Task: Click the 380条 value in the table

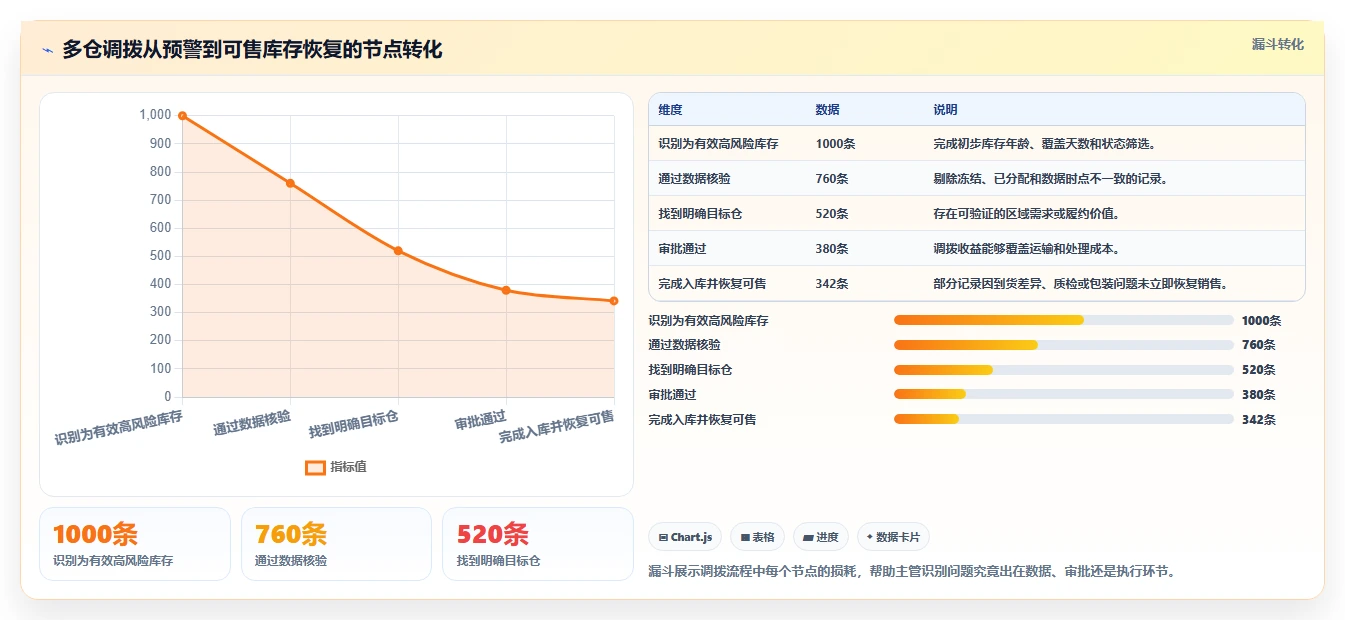Action: [832, 249]
